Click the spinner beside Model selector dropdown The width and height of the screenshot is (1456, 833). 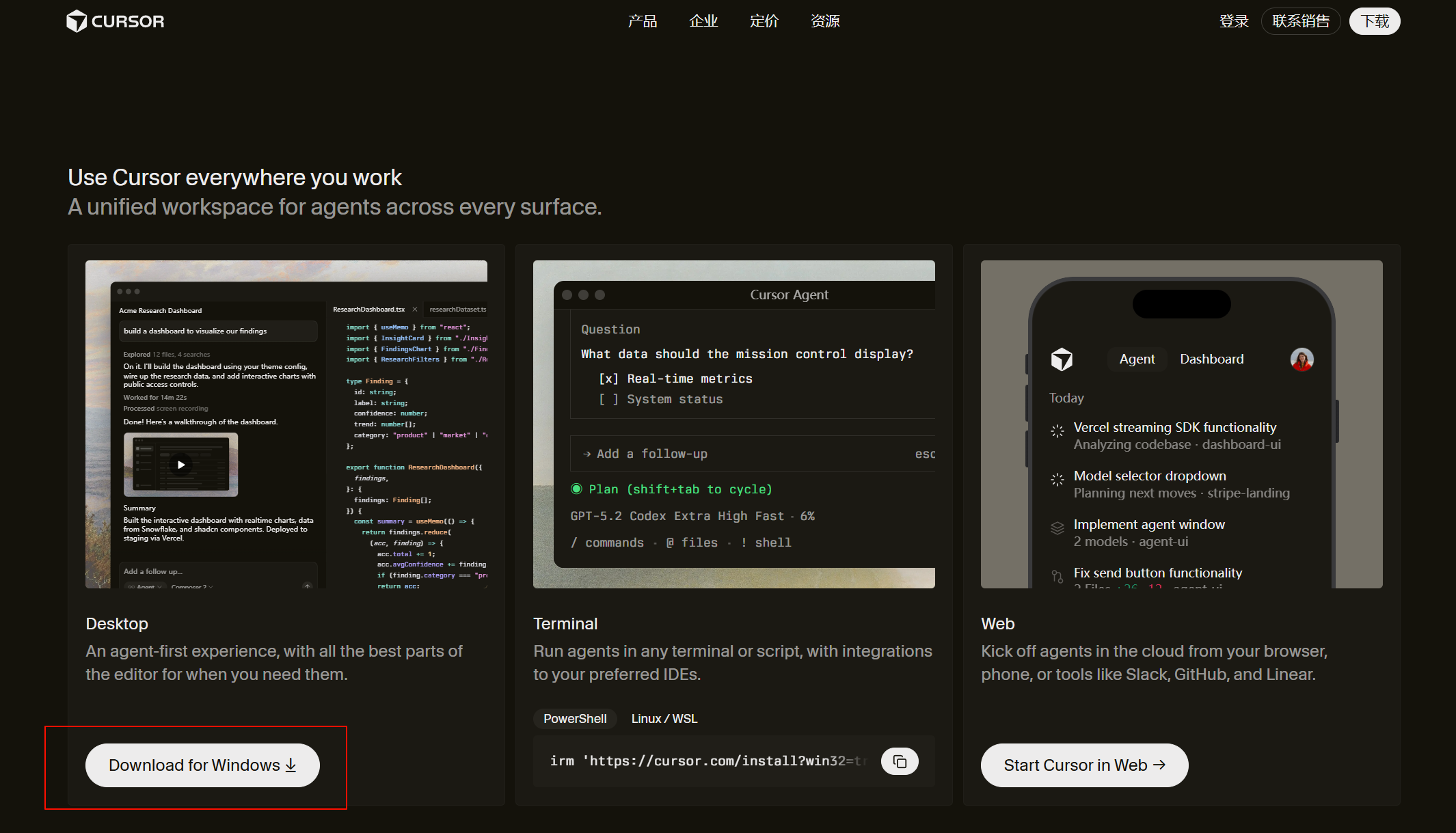coord(1057,480)
